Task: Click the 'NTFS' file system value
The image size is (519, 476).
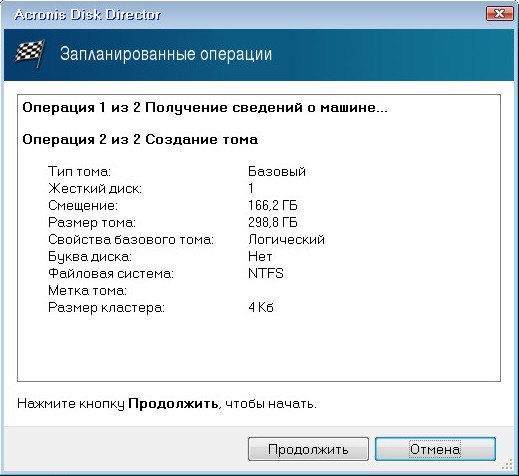Action: pos(266,273)
